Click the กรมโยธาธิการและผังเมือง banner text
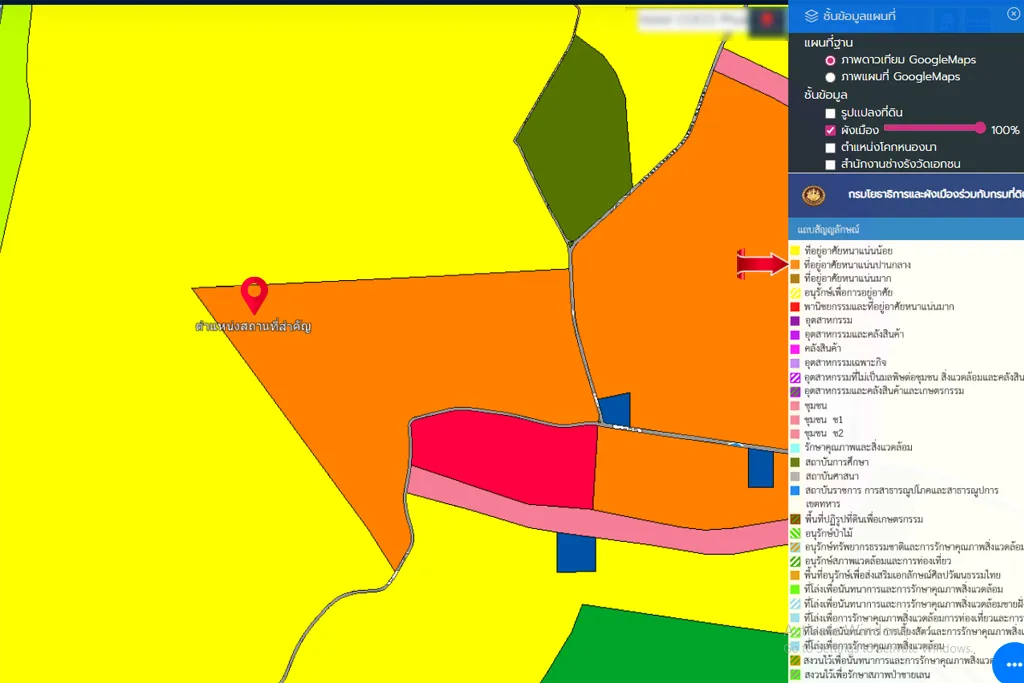 click(935, 195)
